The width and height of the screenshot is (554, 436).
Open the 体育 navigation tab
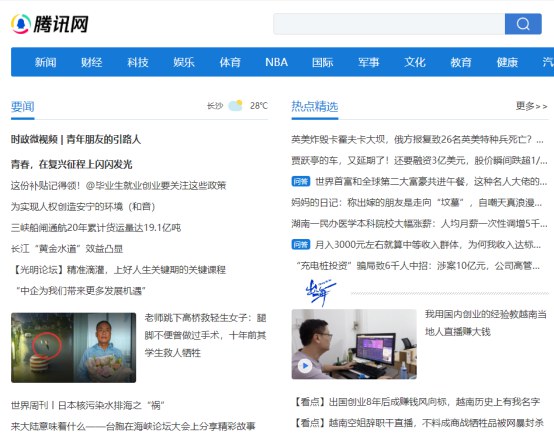coord(230,62)
